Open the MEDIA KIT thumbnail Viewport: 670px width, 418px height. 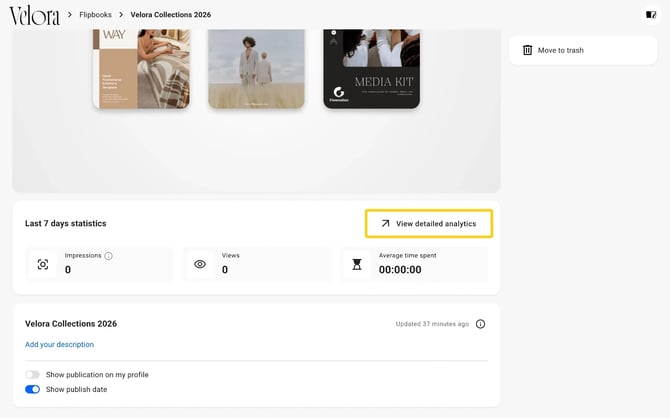(x=371, y=68)
